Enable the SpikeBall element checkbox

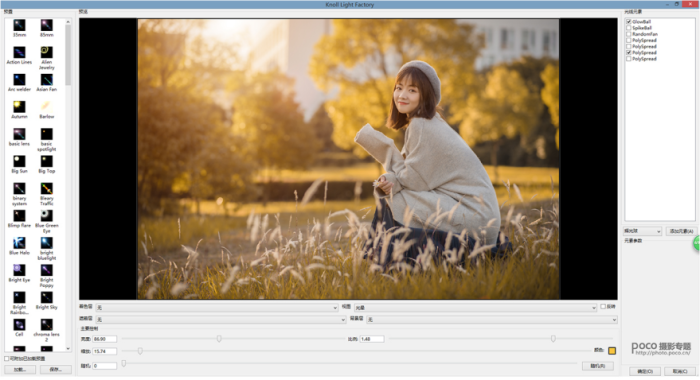(x=629, y=28)
